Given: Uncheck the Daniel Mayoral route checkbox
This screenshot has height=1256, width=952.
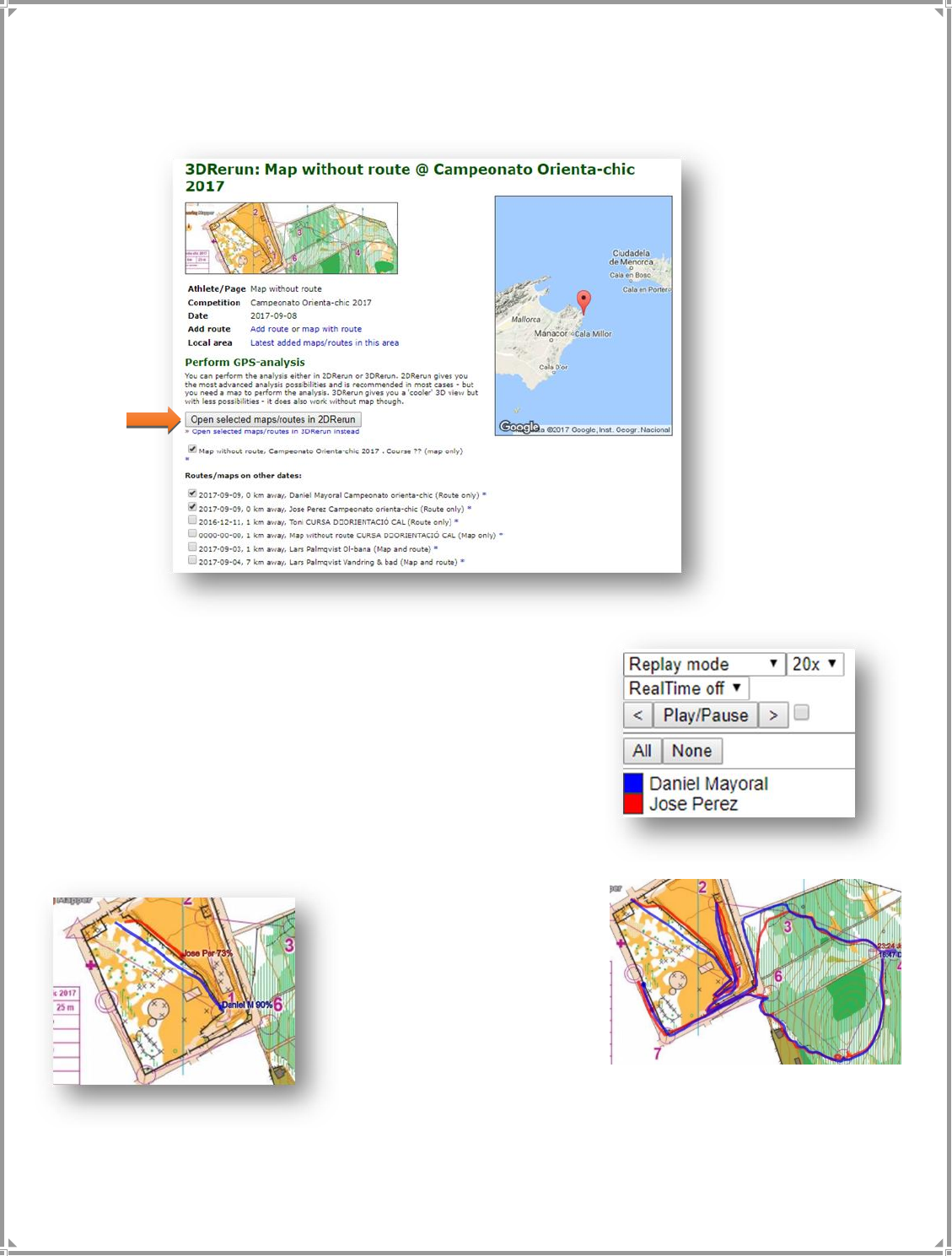Looking at the screenshot, I should click(x=192, y=493).
